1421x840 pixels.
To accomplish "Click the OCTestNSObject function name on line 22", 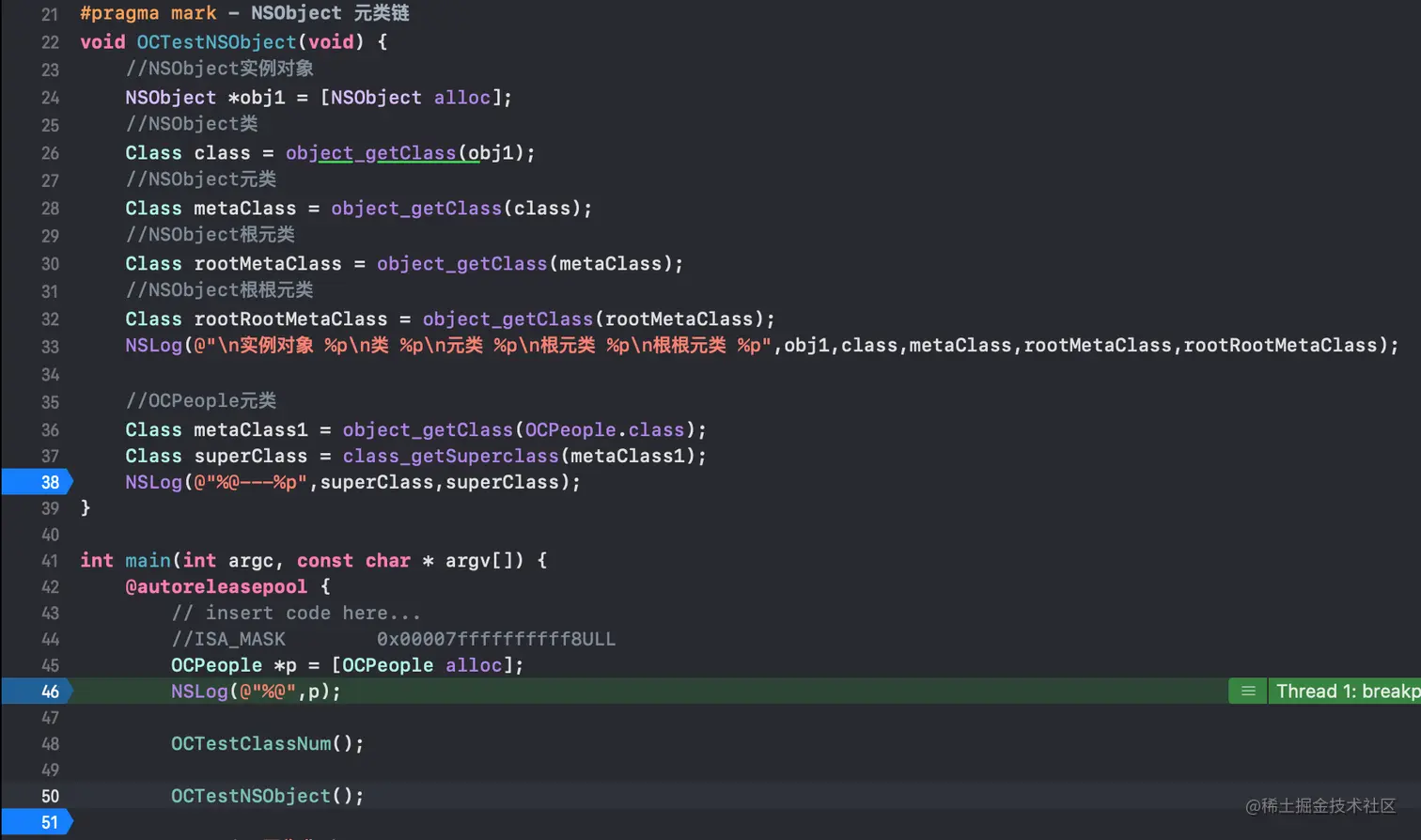I will (x=216, y=42).
